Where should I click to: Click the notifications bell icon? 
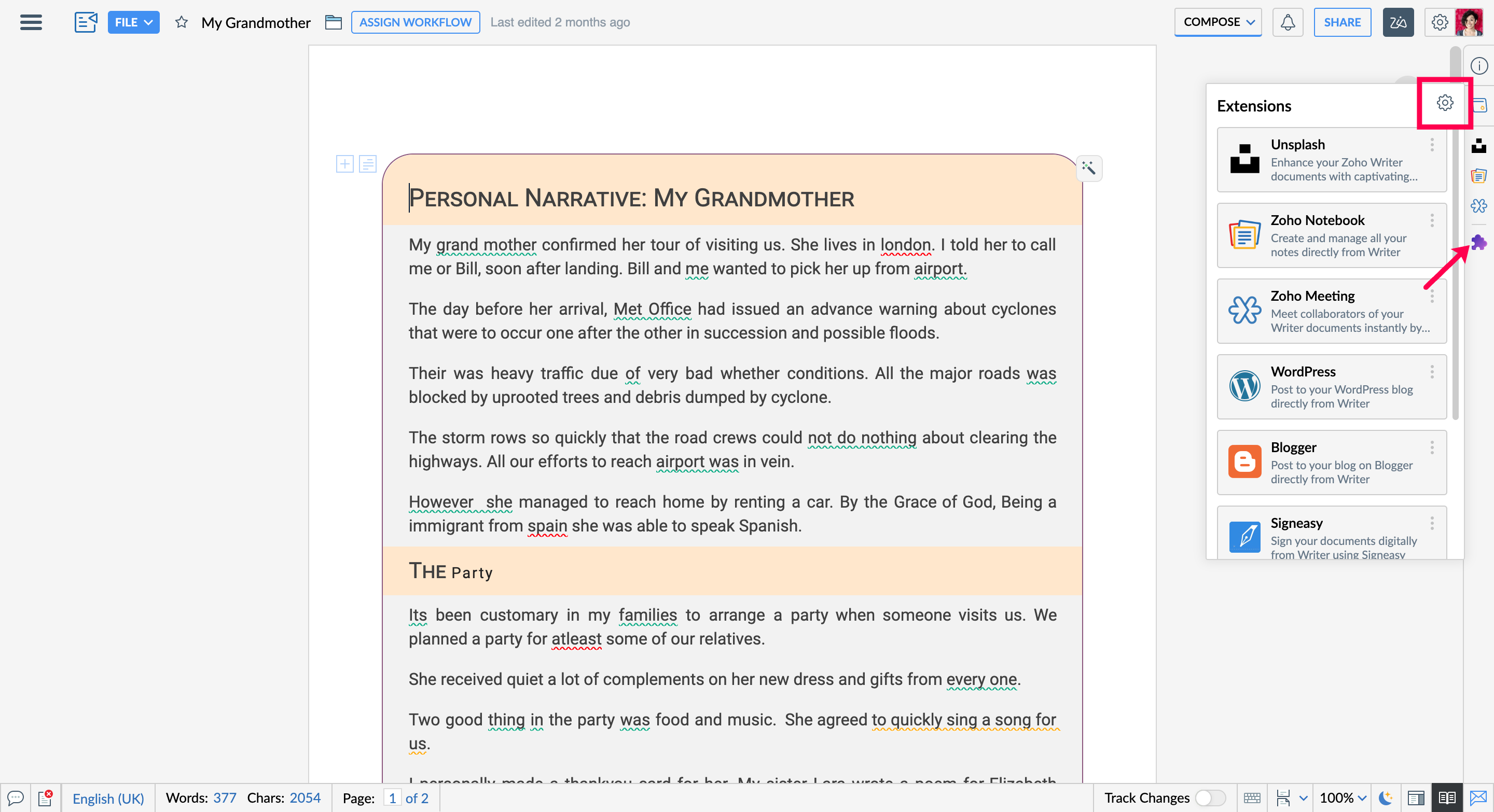pos(1288,22)
